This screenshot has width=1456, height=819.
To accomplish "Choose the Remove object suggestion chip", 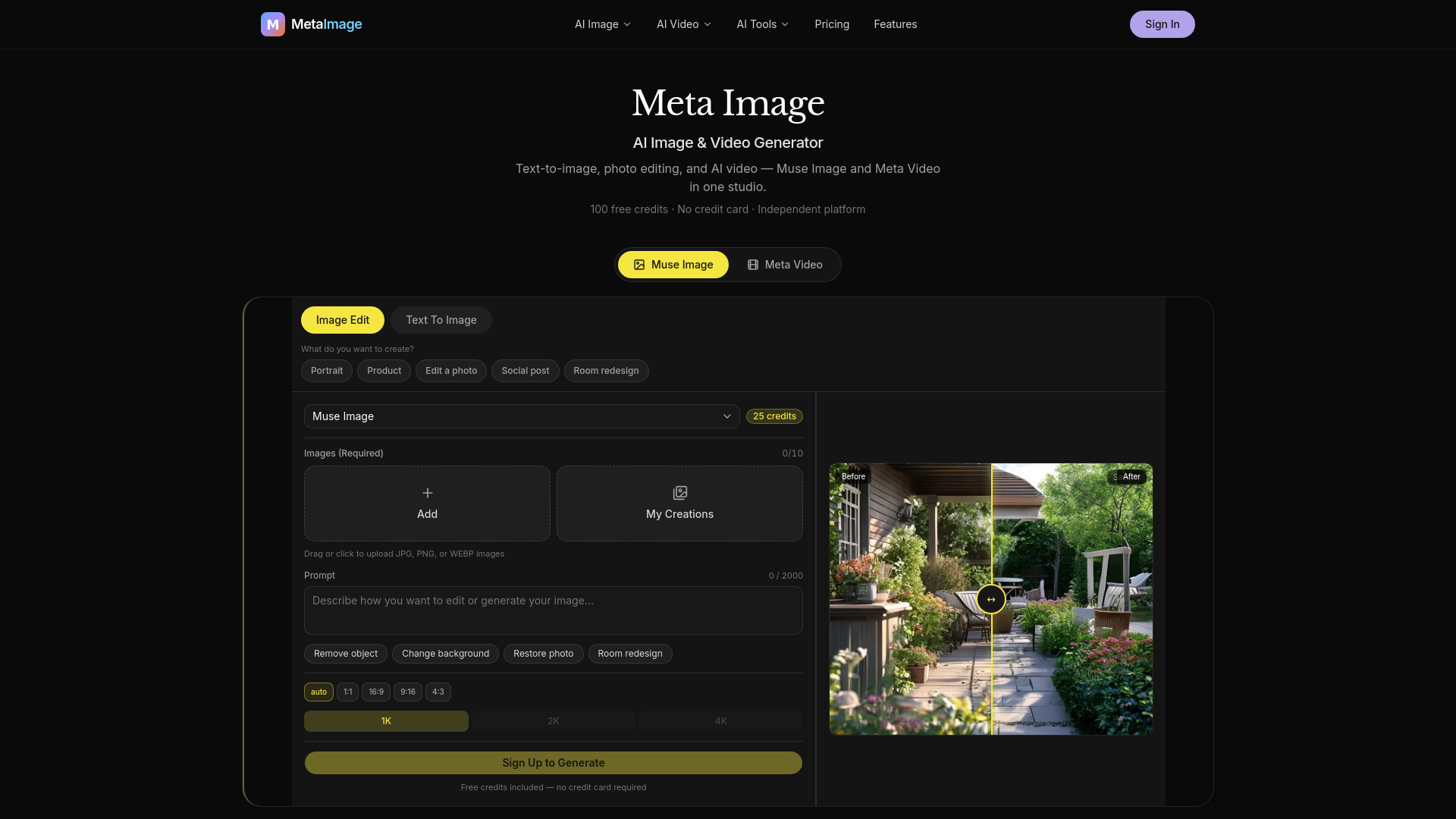I will 346,654.
